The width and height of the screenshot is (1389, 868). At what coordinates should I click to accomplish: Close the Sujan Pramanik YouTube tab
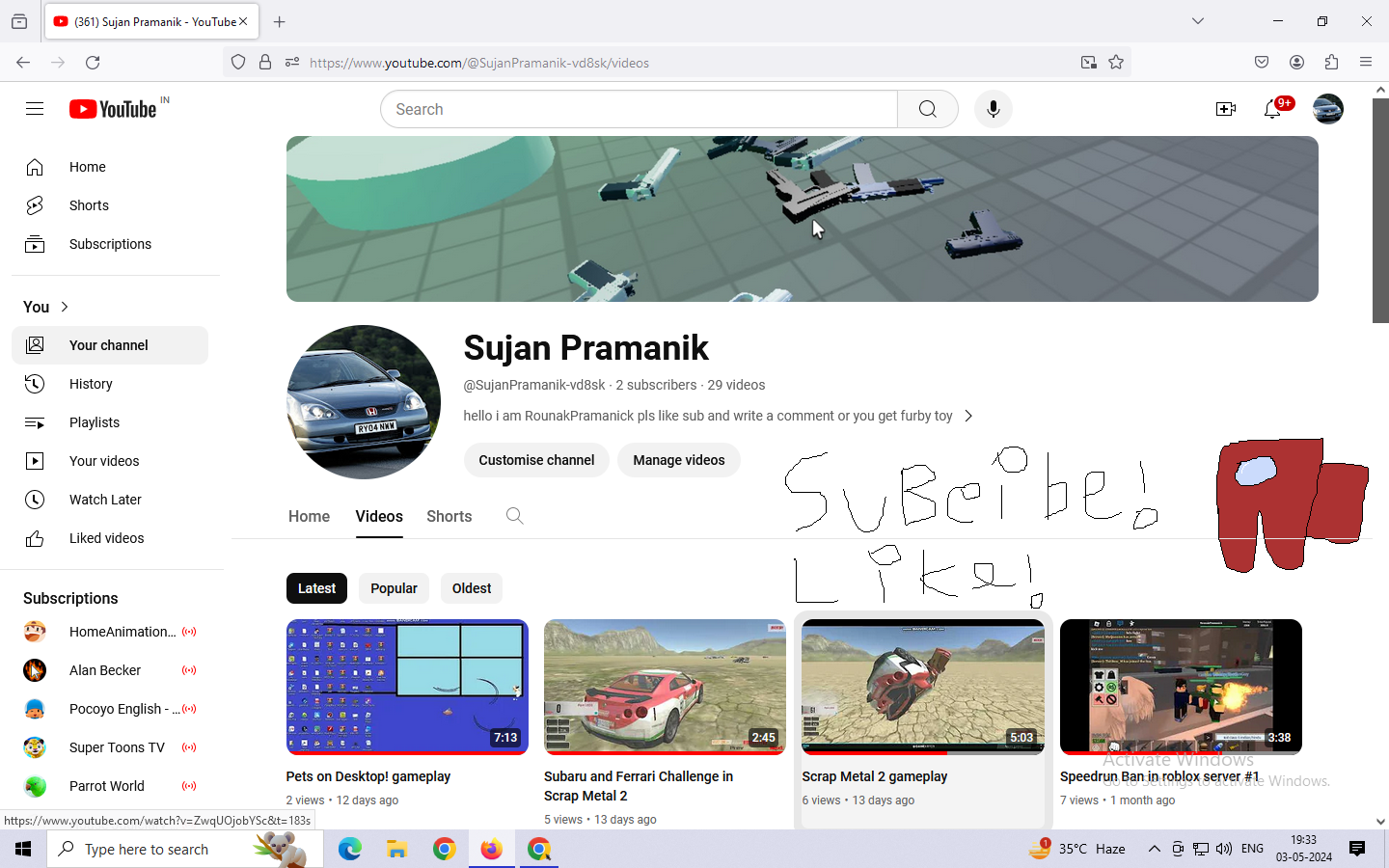coord(243,21)
